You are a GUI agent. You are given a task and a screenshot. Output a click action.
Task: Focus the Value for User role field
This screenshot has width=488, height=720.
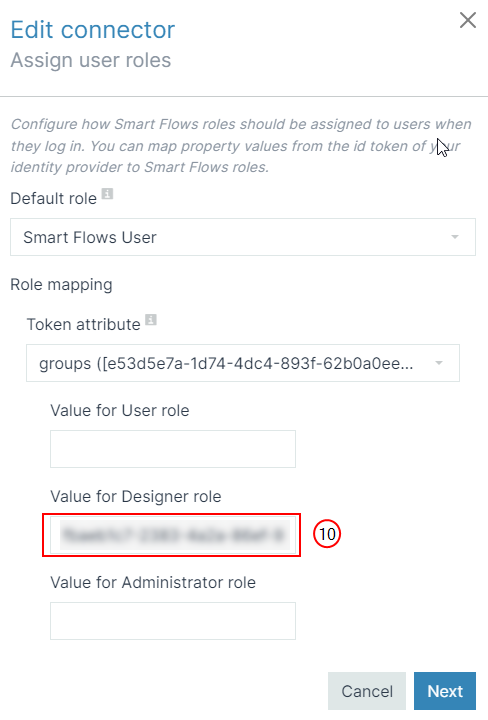[x=173, y=449]
